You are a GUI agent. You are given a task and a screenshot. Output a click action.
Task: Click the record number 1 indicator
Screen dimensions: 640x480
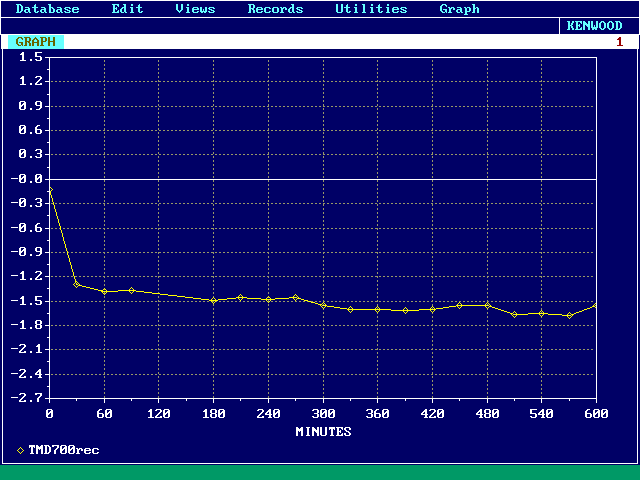click(x=619, y=42)
